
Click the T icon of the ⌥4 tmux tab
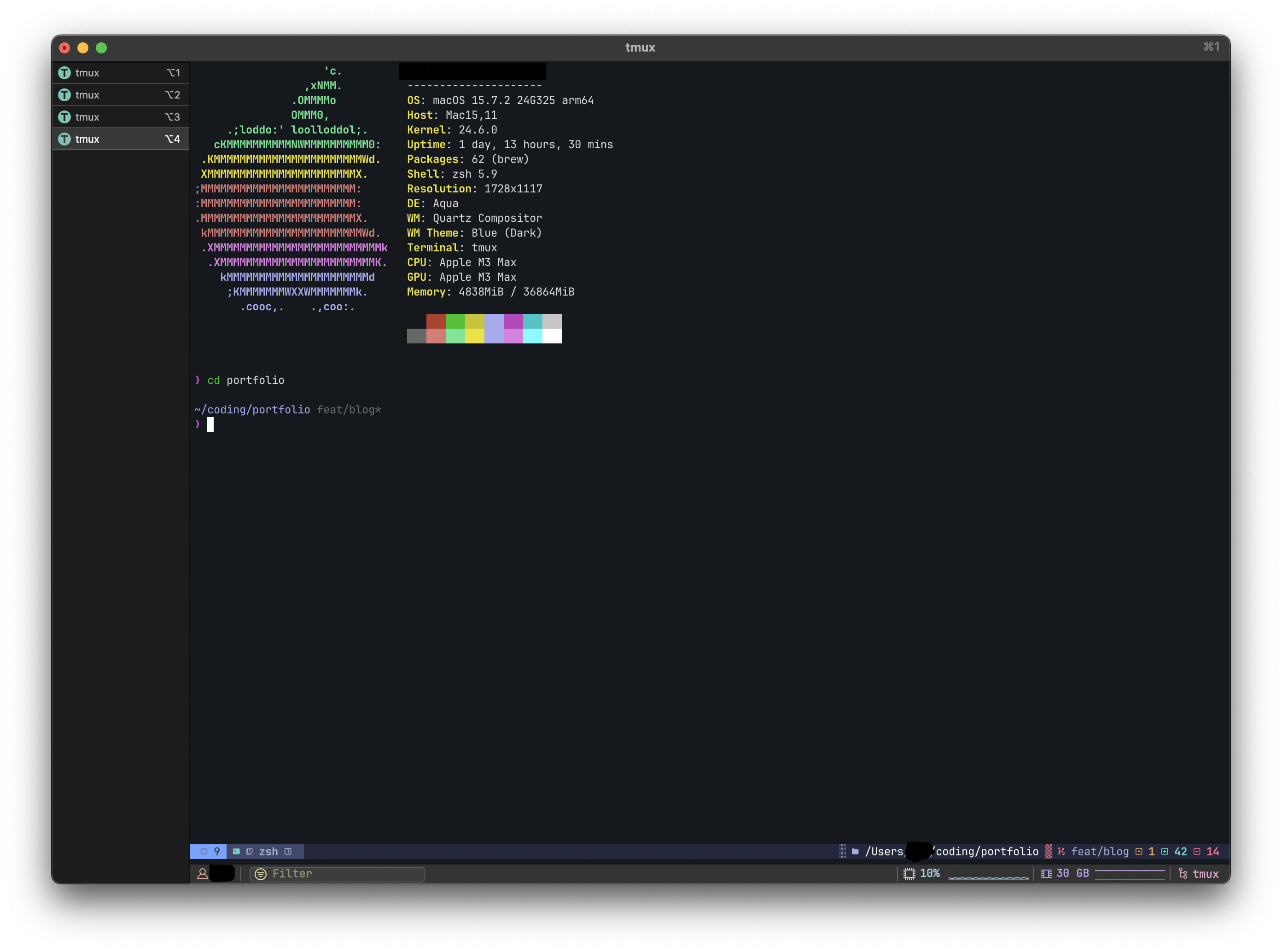64,139
